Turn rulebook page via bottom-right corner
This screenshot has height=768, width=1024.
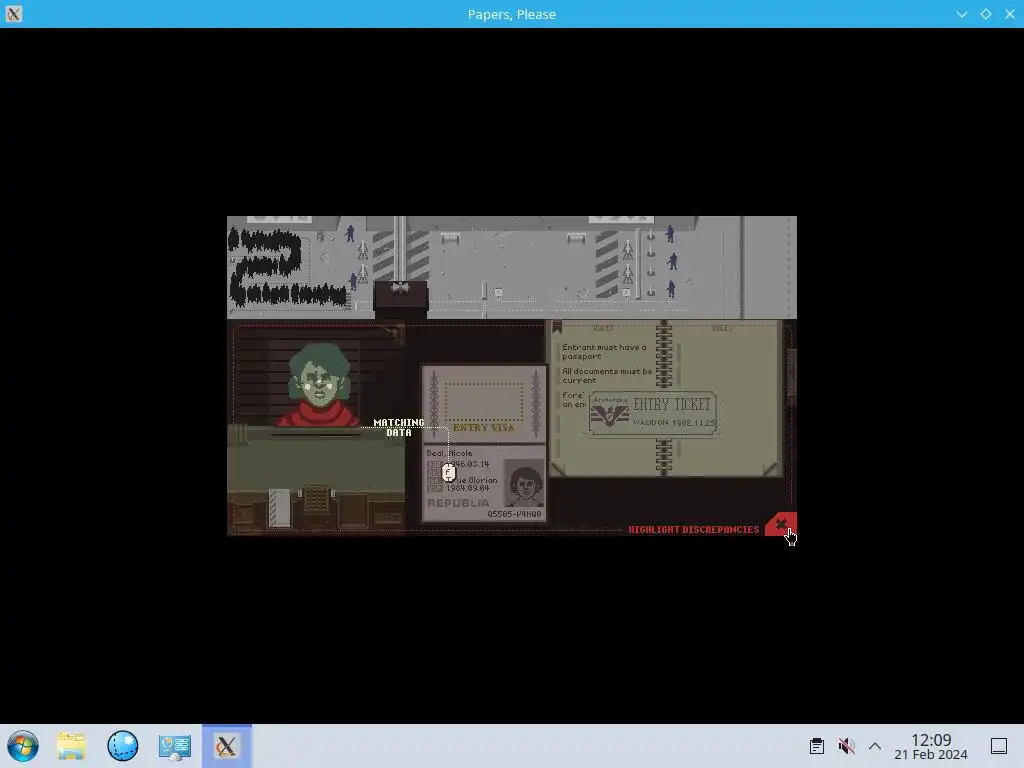point(771,468)
